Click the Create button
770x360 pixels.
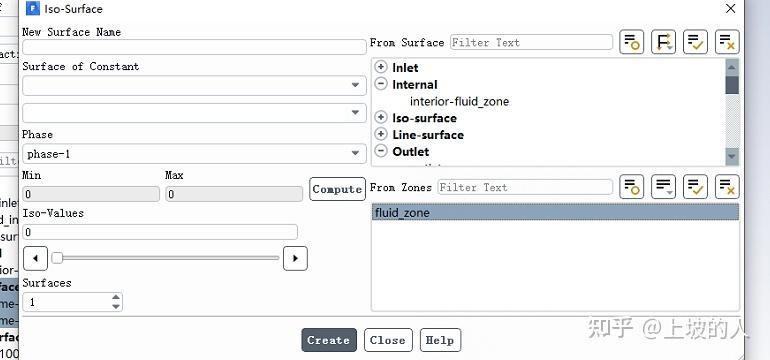coord(329,340)
